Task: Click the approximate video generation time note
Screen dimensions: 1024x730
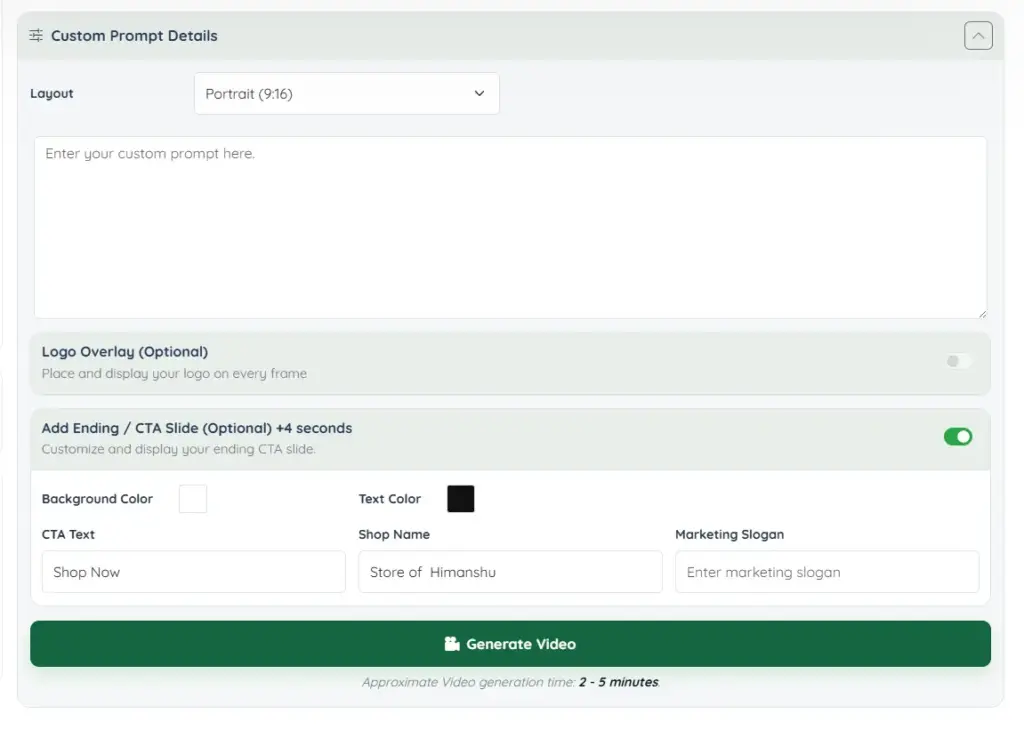Action: [x=510, y=682]
